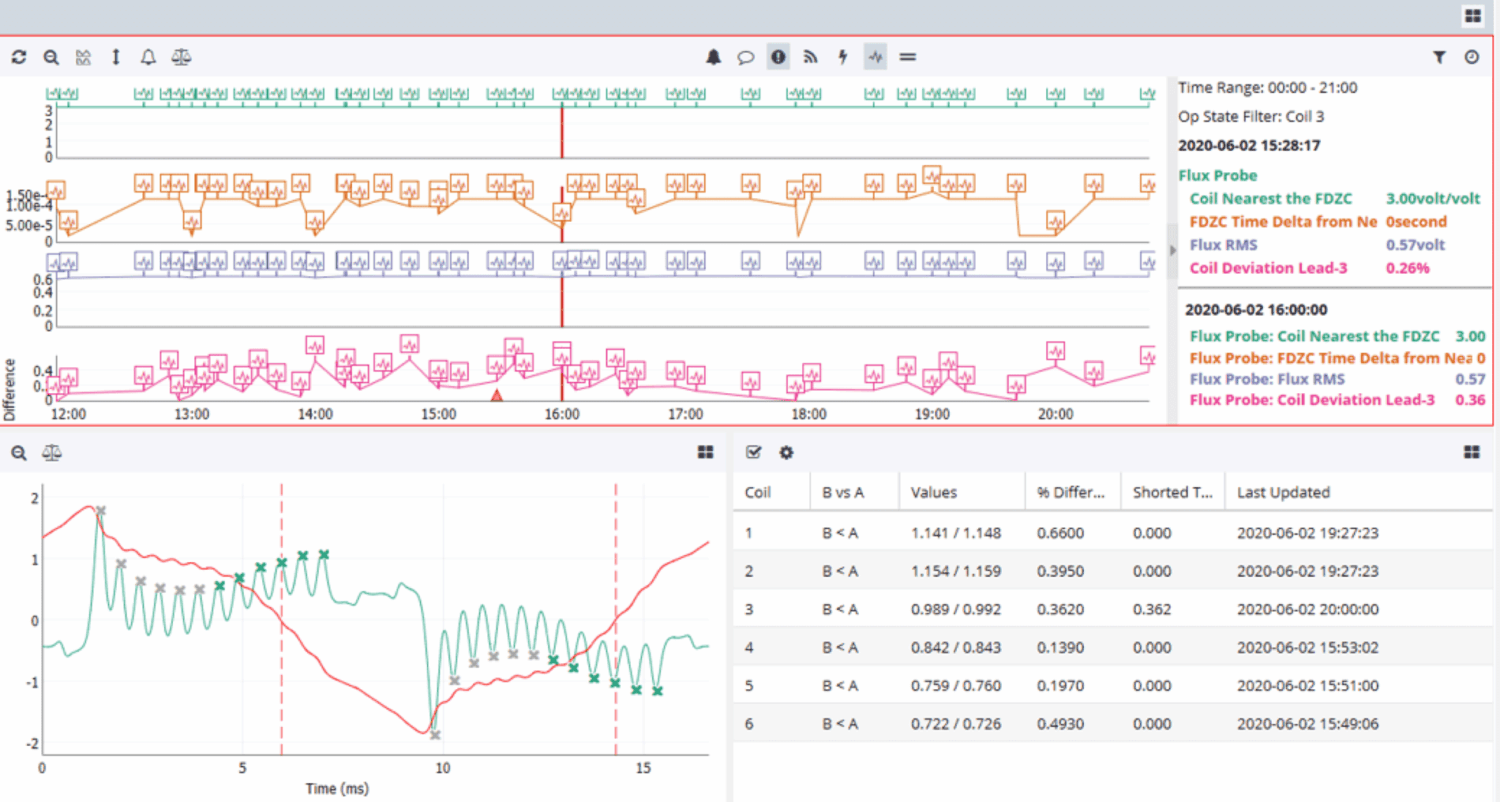The width and height of the screenshot is (1500, 802).
Task: Click the red triangle marker on time axis
Action: point(496,396)
